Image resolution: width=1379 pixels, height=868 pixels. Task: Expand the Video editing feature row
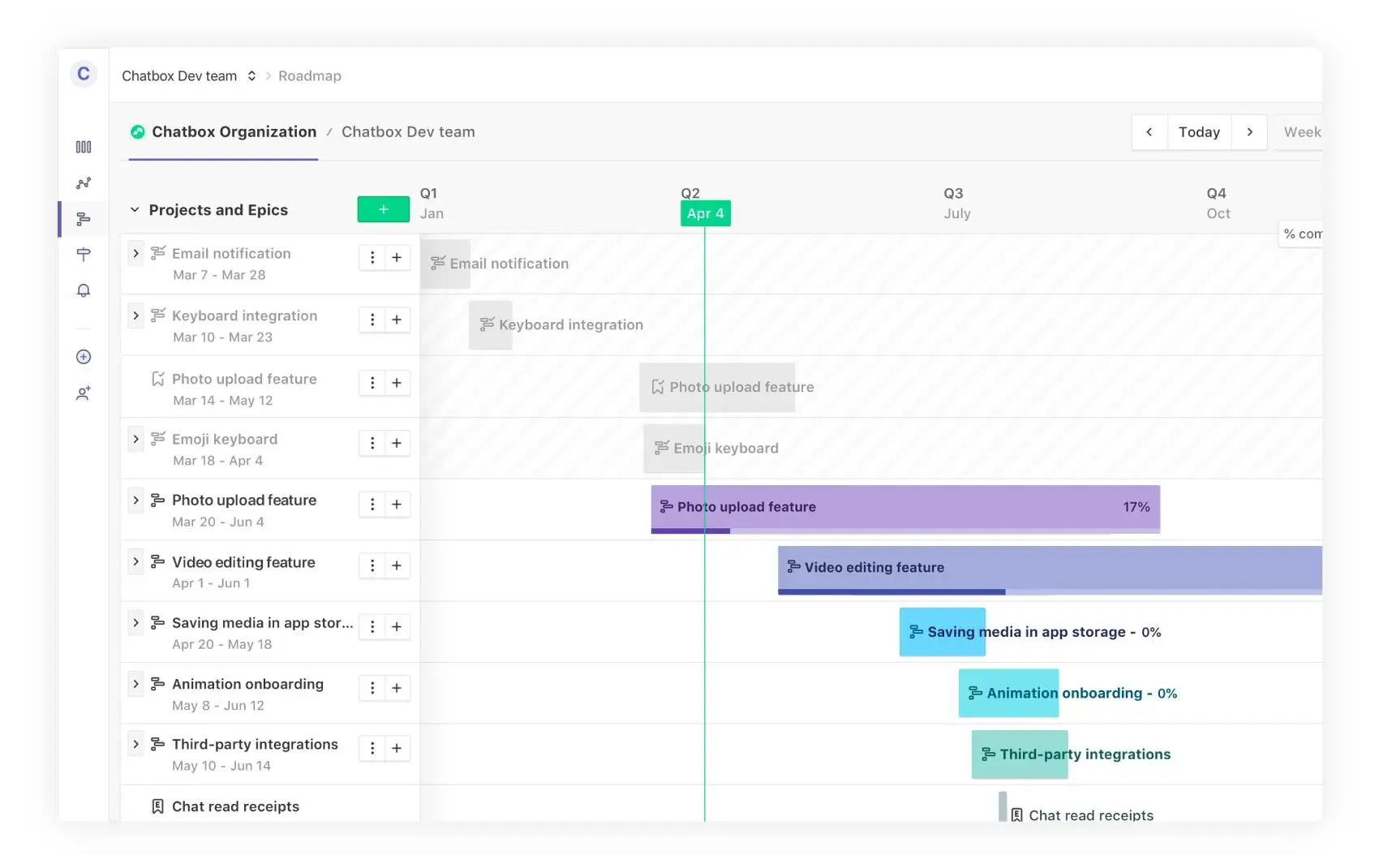[x=135, y=561]
